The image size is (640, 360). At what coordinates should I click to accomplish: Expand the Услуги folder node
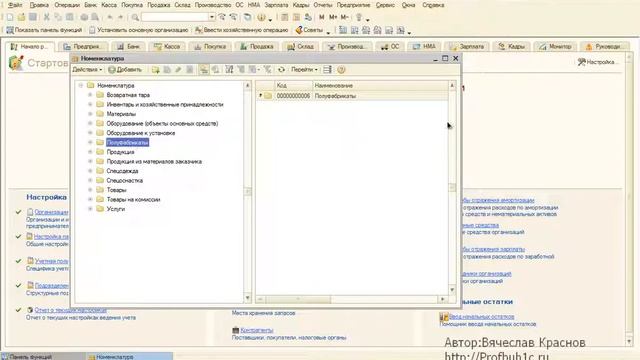(x=90, y=209)
